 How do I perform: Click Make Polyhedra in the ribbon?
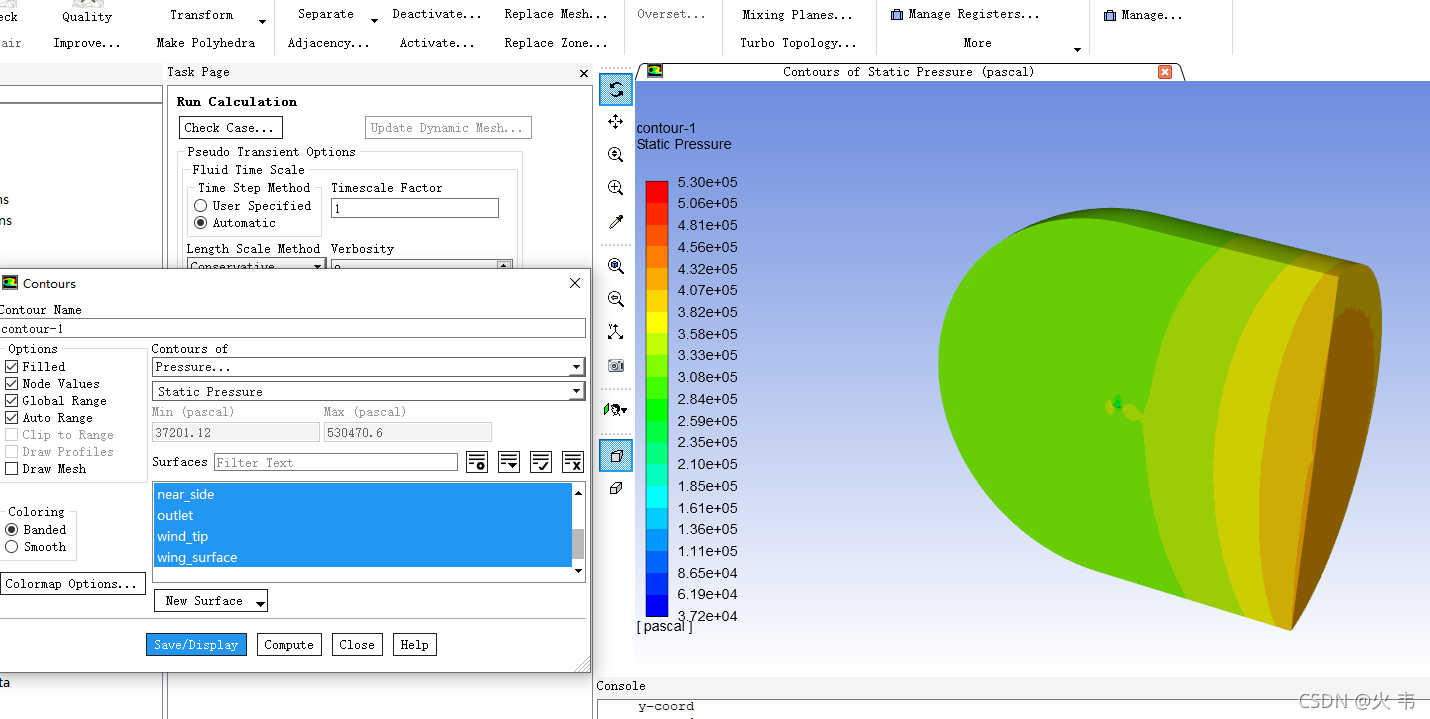click(x=206, y=43)
